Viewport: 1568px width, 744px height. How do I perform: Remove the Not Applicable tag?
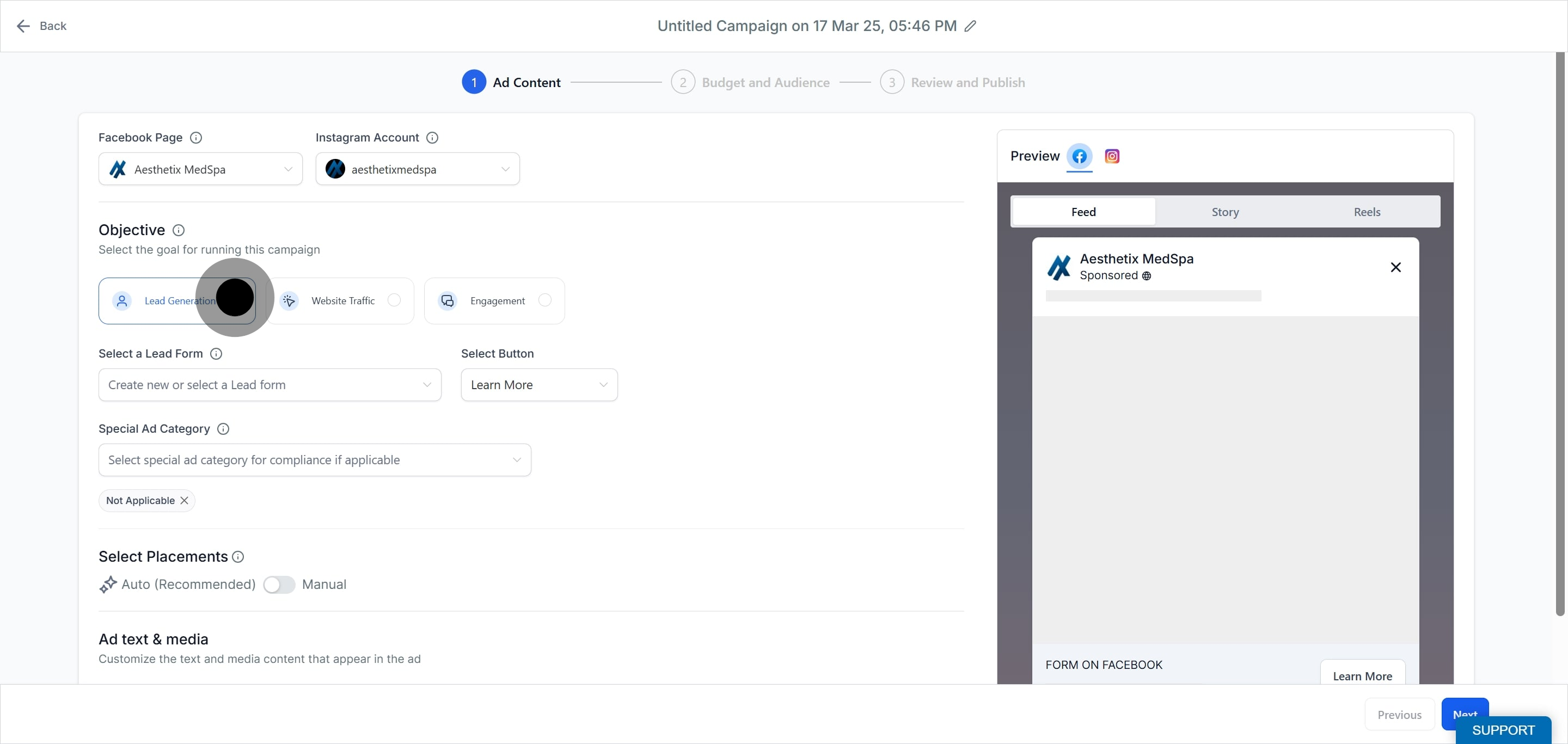coord(184,500)
